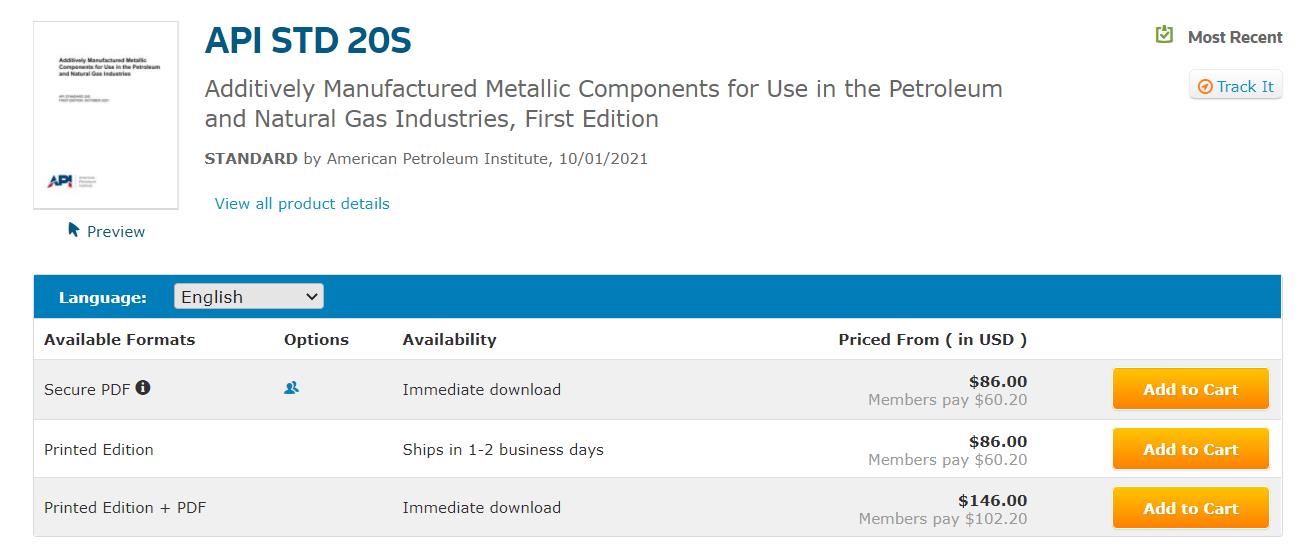Open the Language dropdown set to English

tap(249, 297)
